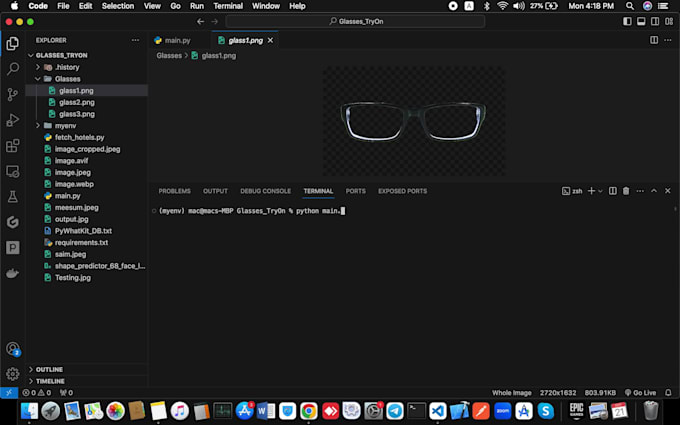This screenshot has width=680, height=425.
Task: Open the Source Control view
Action: (13, 94)
